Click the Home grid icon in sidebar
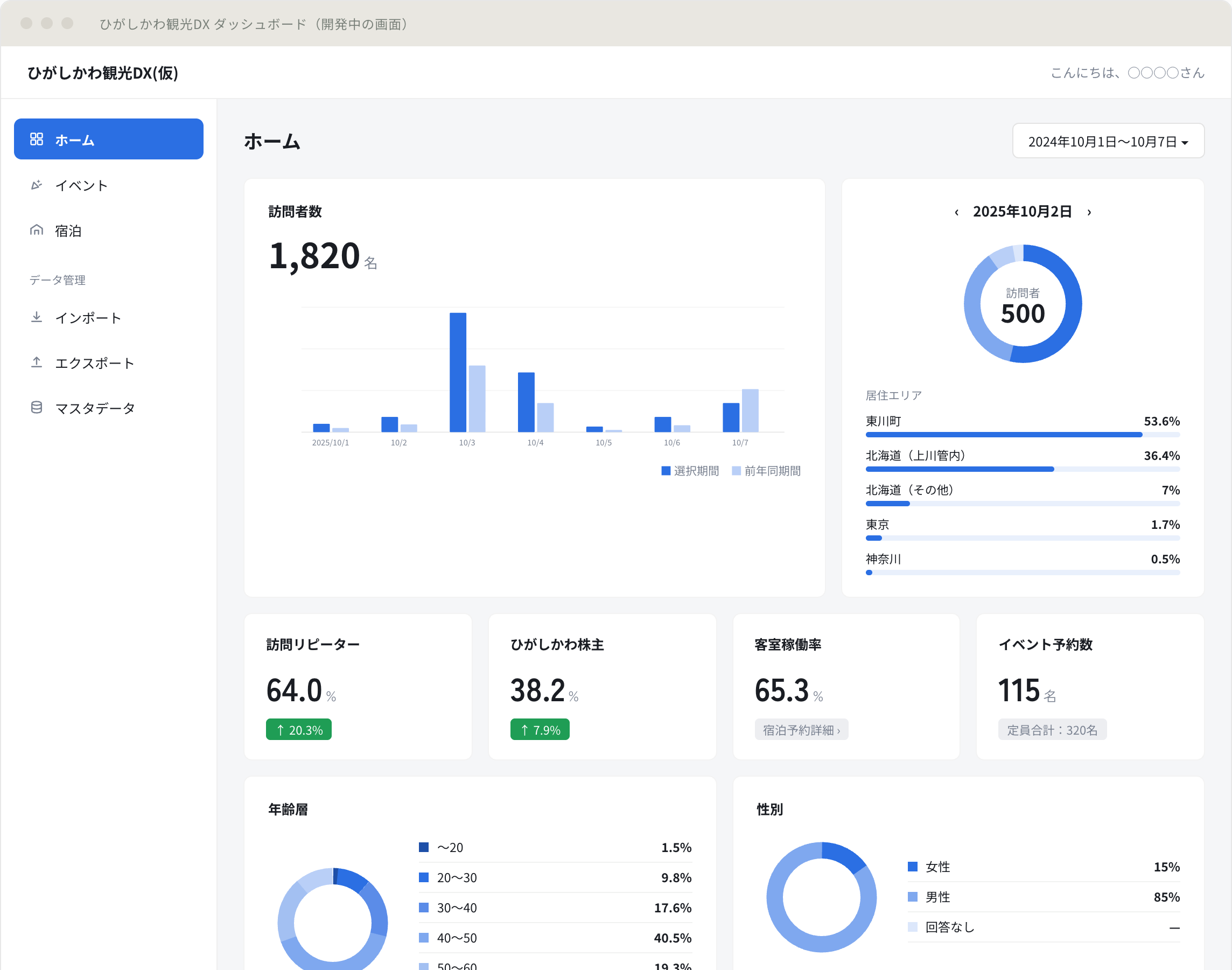This screenshot has width=1232, height=970. [36, 139]
